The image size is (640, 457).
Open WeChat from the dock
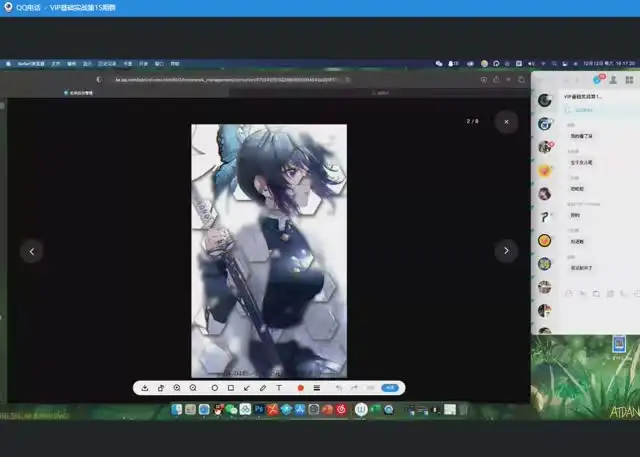tap(231, 409)
